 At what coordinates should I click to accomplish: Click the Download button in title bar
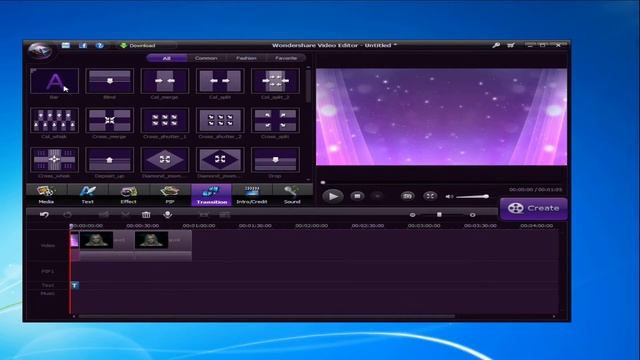click(x=138, y=46)
